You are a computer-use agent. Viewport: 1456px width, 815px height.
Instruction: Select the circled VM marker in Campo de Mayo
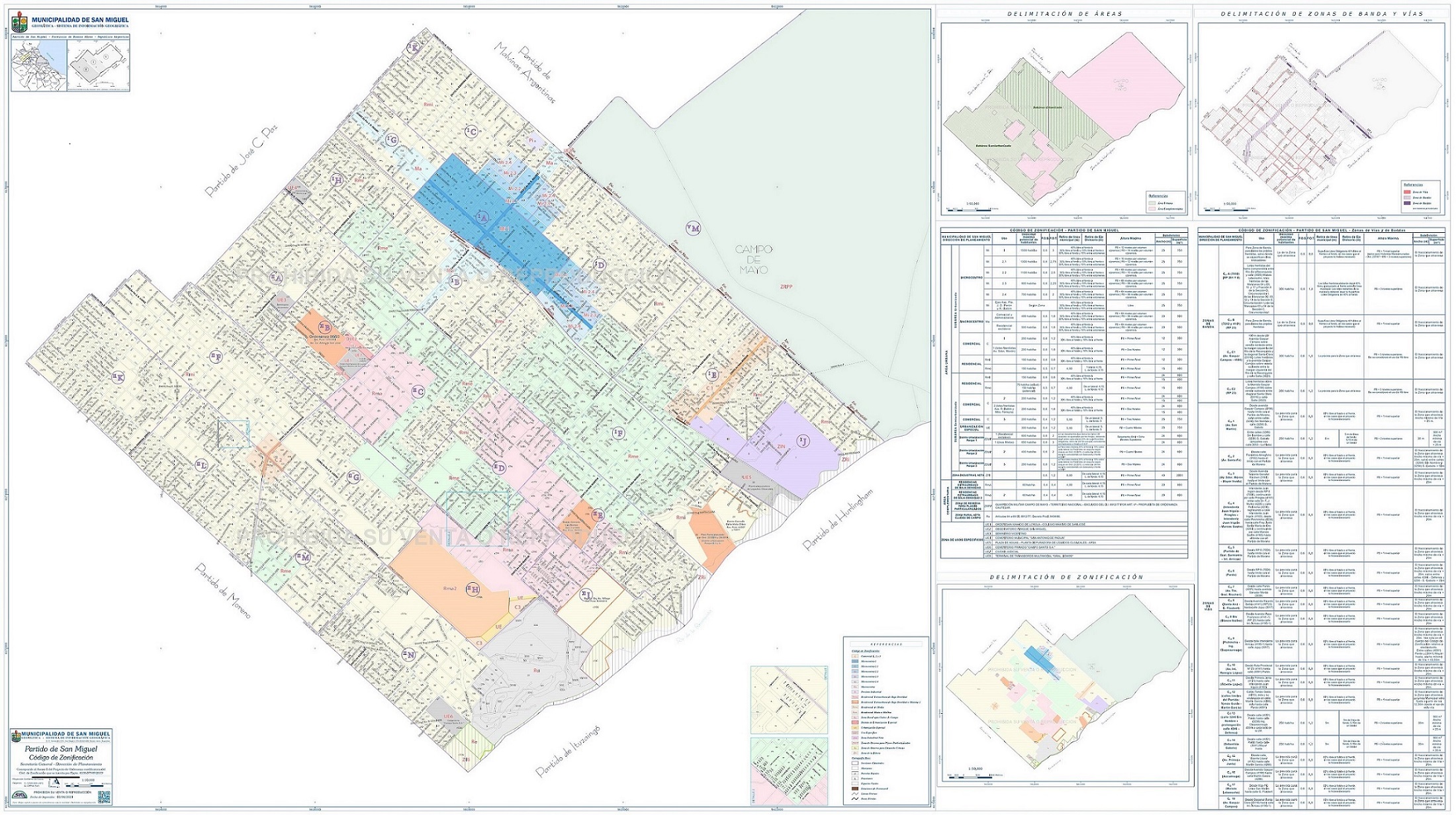tap(693, 228)
